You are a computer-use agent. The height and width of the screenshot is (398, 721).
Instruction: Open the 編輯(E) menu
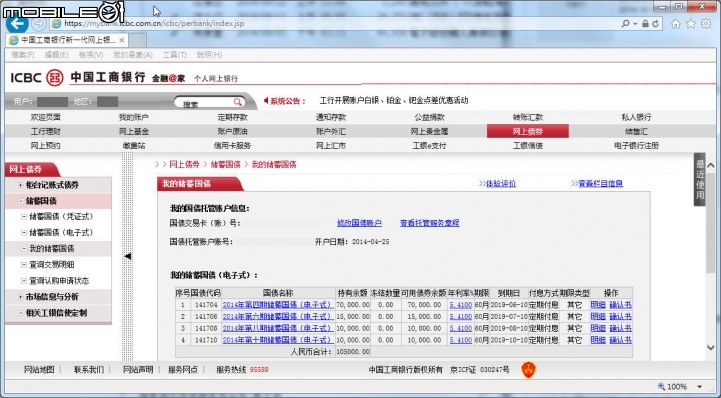[x=57, y=55]
